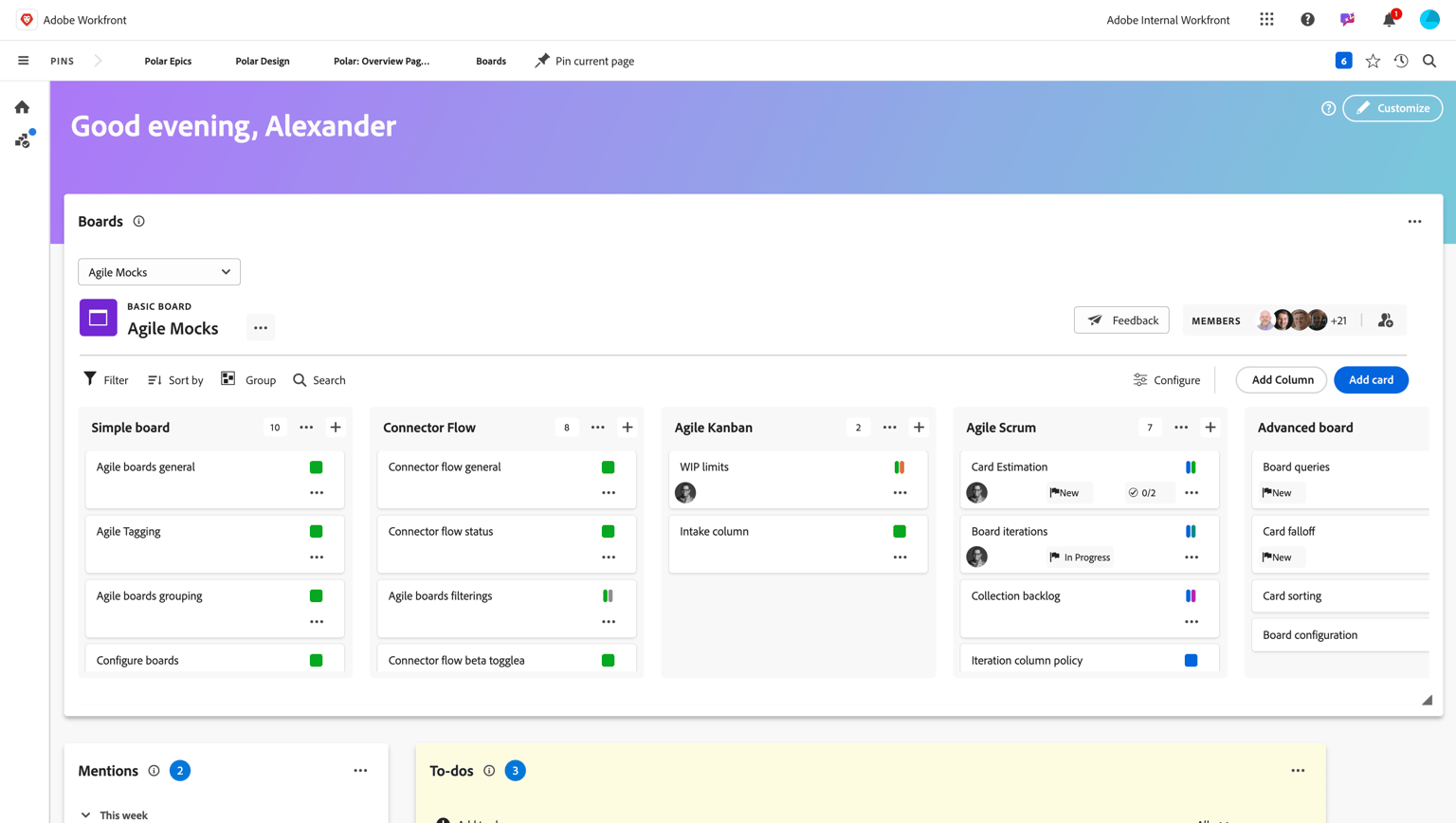
Task: Open Mentions widget more menu
Action: tap(360, 771)
